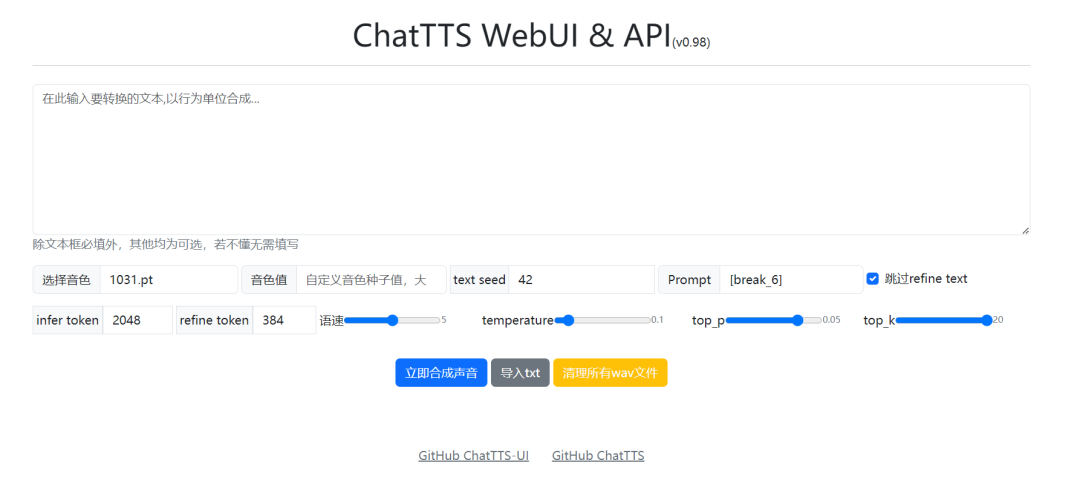This screenshot has height=492, width=1080.
Task: Click the temperature slider
Action: click(603, 320)
